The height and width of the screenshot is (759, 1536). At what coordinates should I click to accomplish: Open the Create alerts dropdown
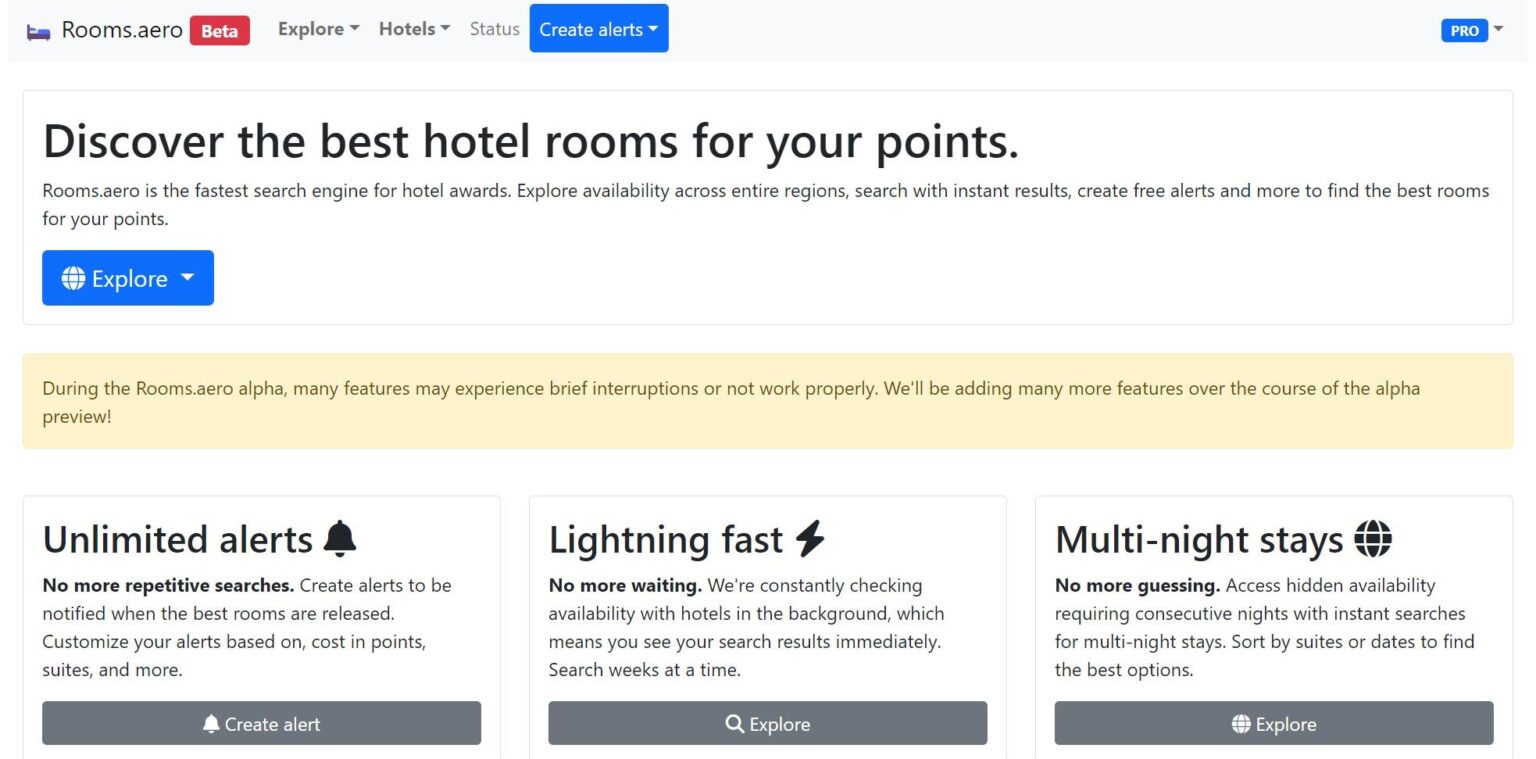(598, 29)
